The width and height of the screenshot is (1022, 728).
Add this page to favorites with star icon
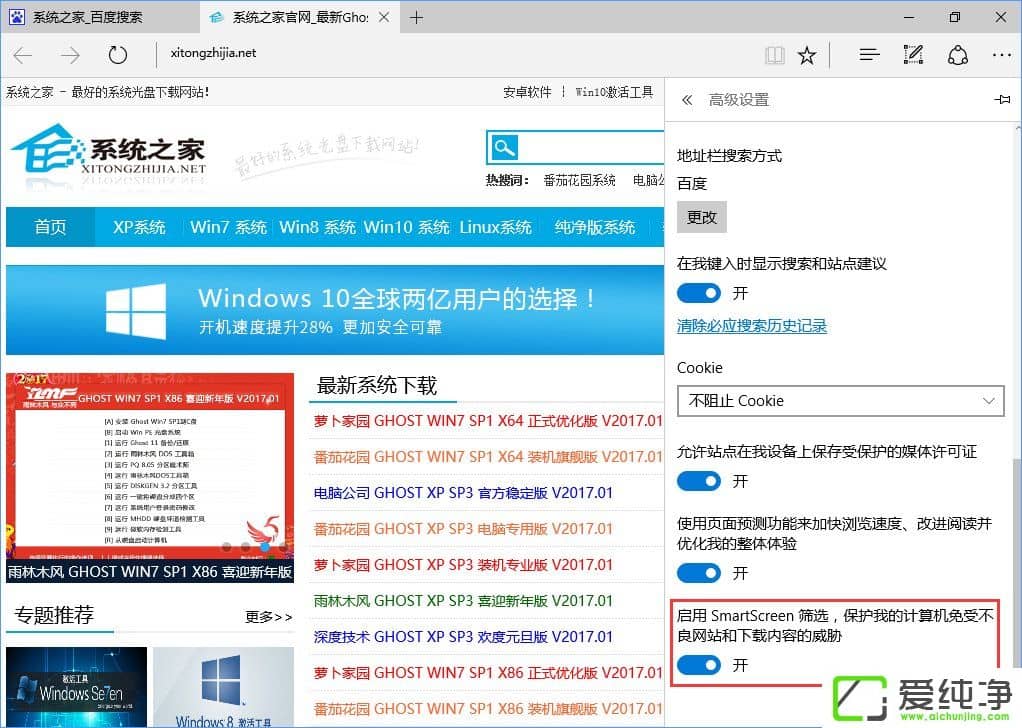tap(808, 55)
